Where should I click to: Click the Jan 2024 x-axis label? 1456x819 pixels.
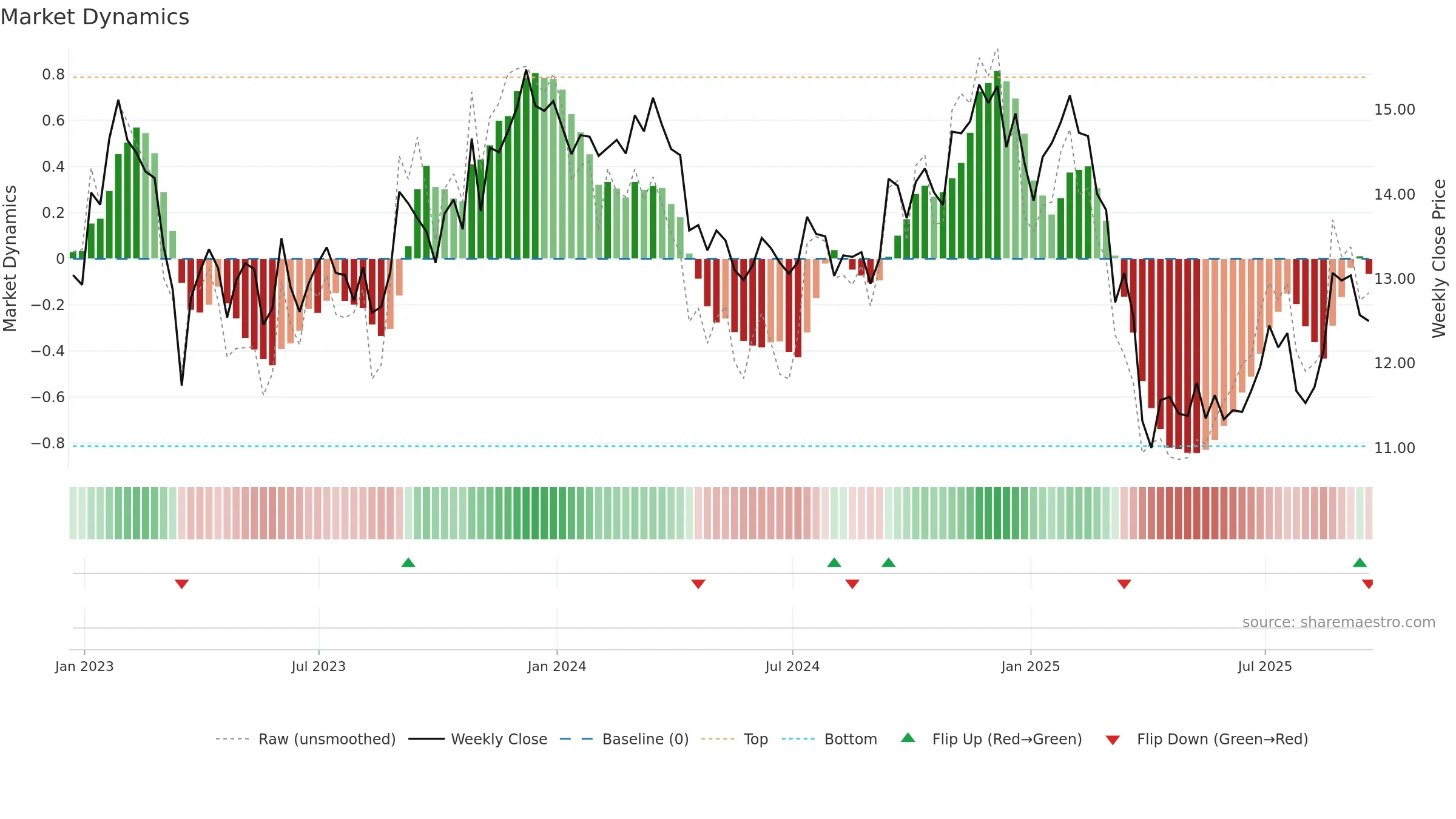coord(557,666)
